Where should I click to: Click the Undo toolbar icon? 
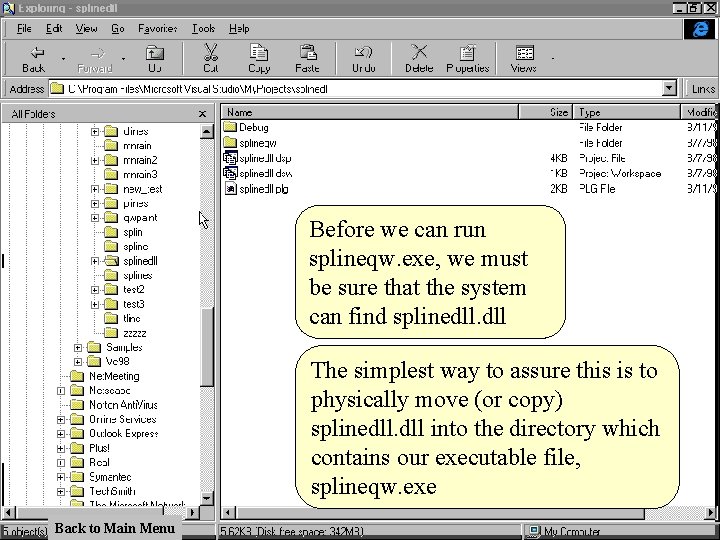point(364,53)
